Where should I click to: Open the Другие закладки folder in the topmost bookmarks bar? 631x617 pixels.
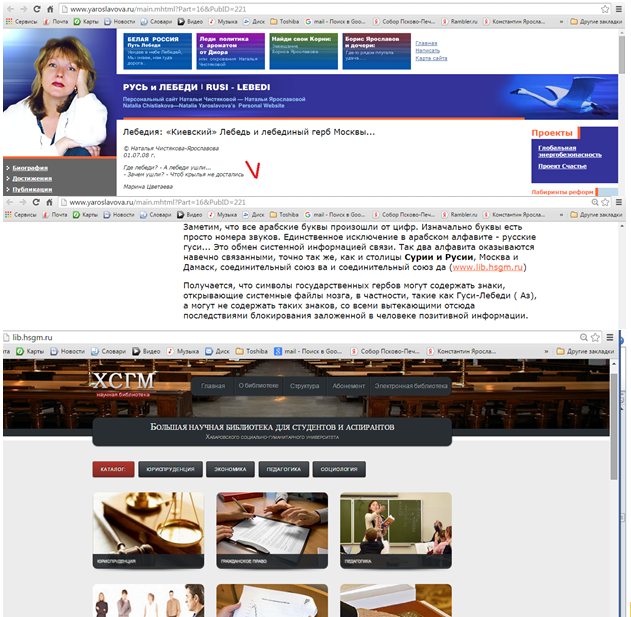tap(596, 22)
